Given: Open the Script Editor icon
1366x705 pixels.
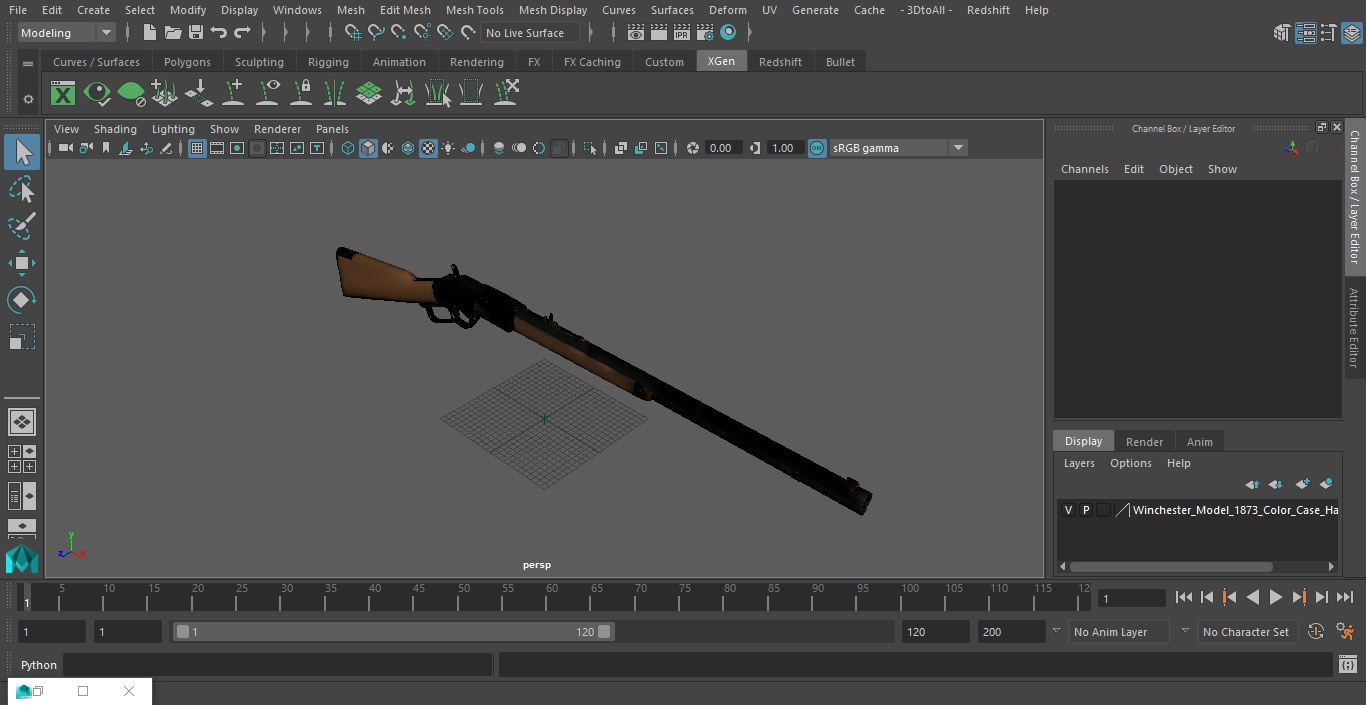Looking at the screenshot, I should click(1347, 665).
